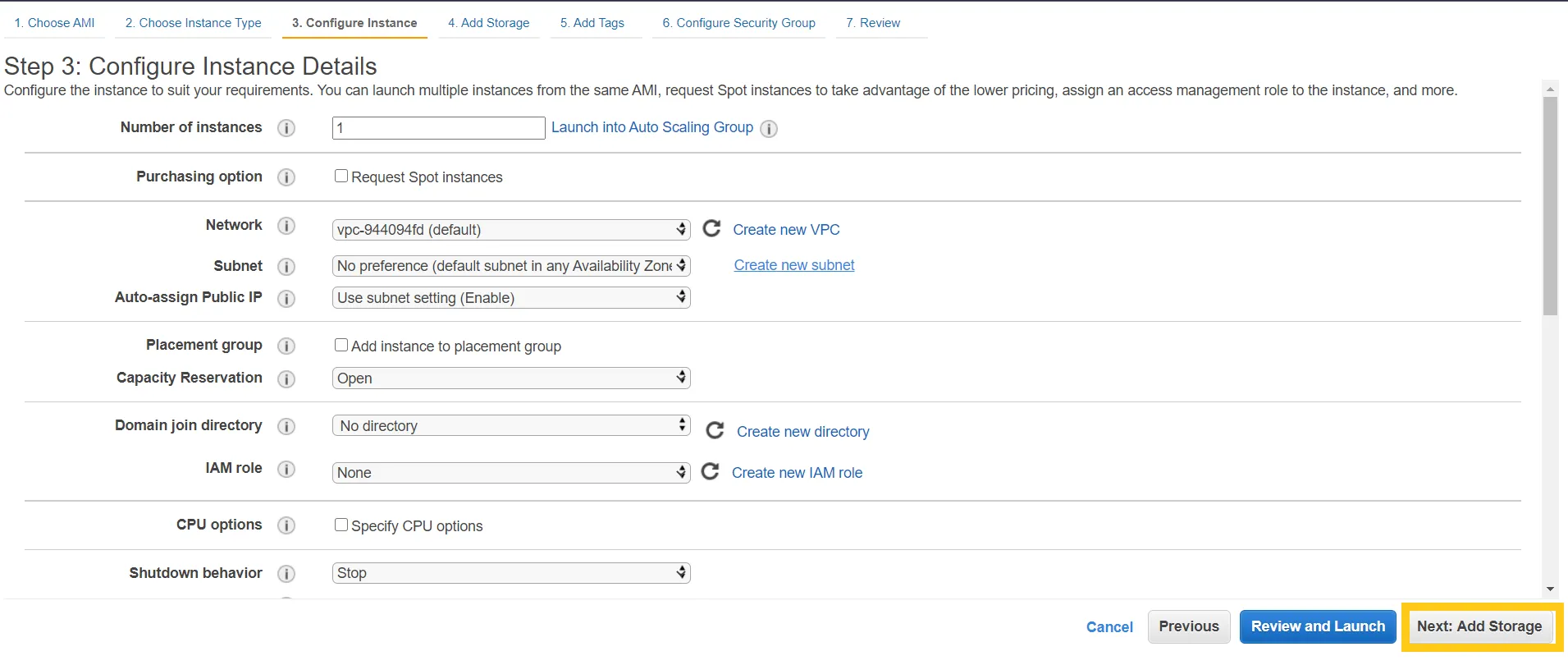The width and height of the screenshot is (1568, 665).
Task: Open info icon for Placement group
Action: [x=286, y=346]
